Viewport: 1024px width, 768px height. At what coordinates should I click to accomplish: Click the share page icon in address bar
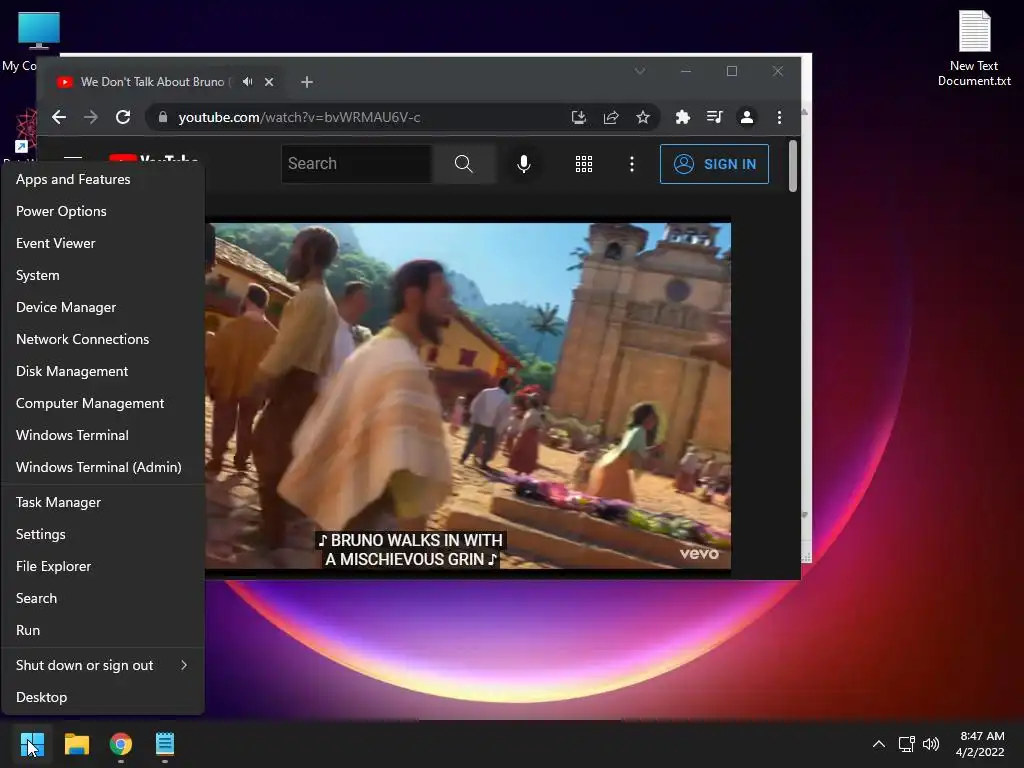611,117
